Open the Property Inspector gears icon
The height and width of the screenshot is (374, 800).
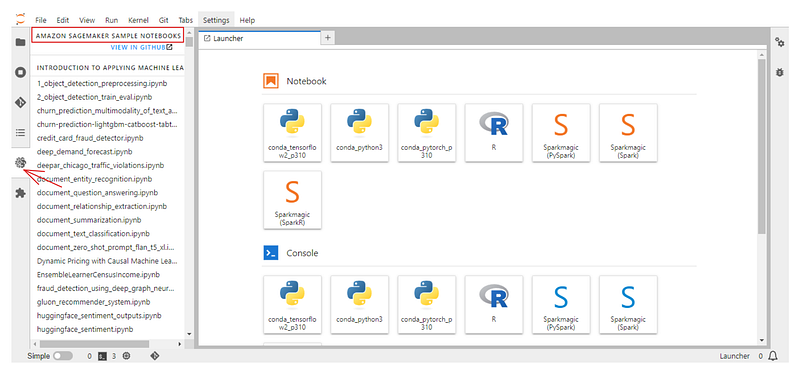click(780, 42)
